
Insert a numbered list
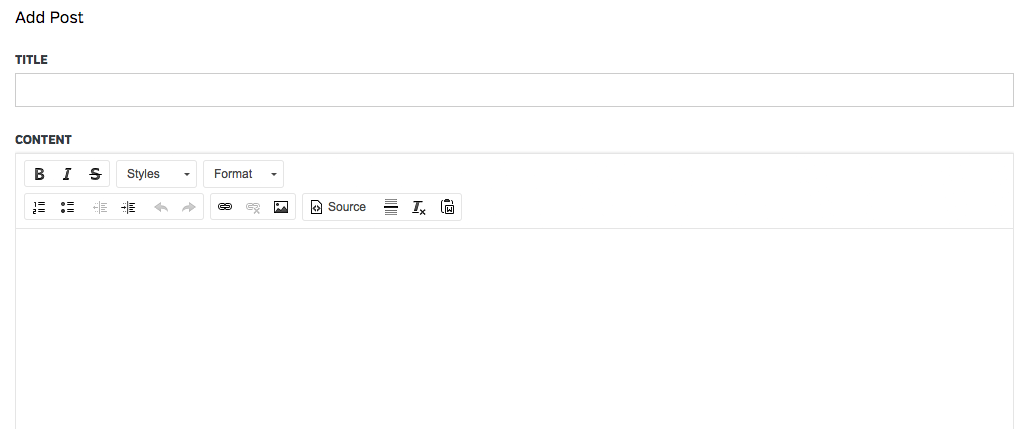pyautogui.click(x=39, y=207)
